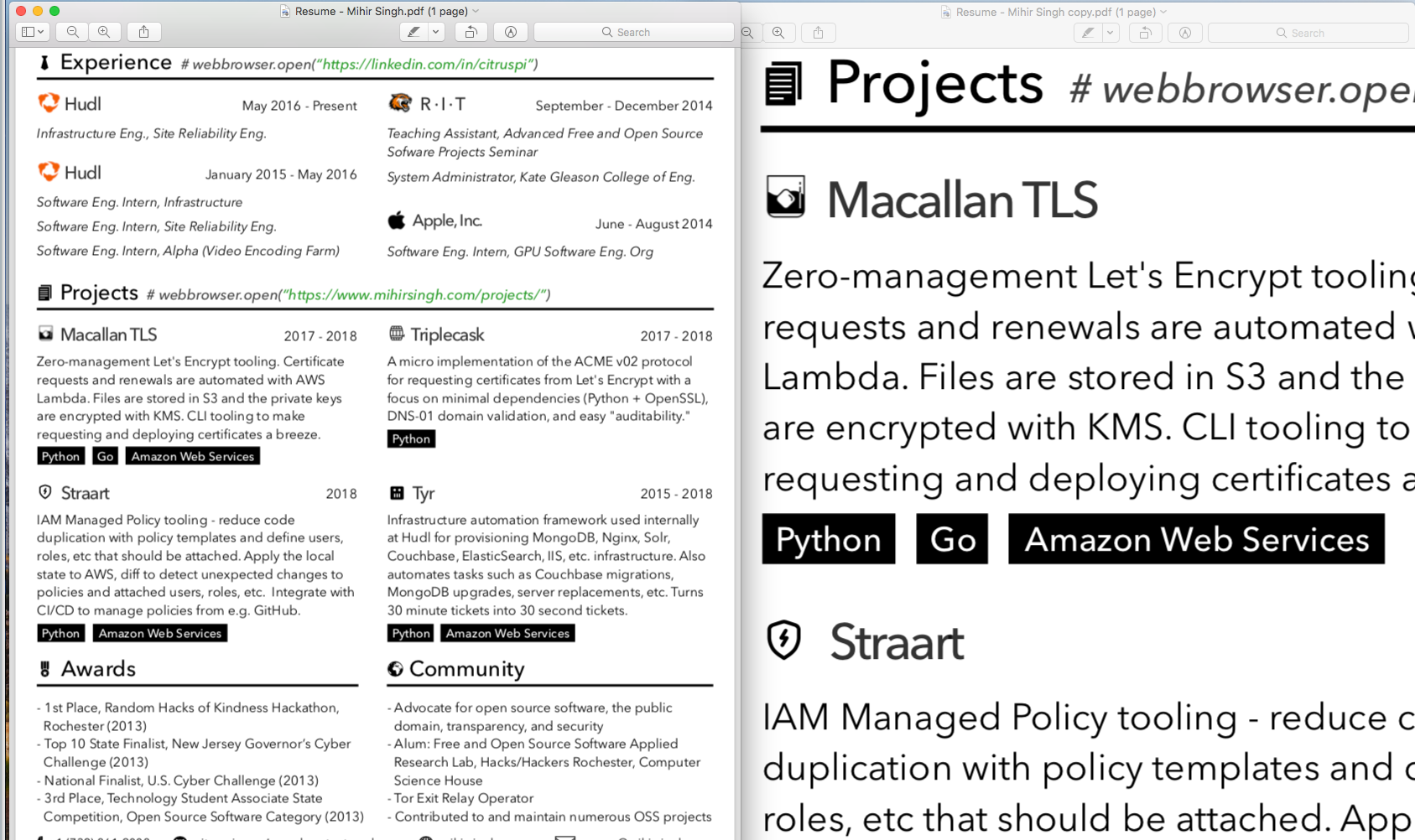Select the highlight pen tool in front window
This screenshot has height=840, width=1415.
[414, 32]
